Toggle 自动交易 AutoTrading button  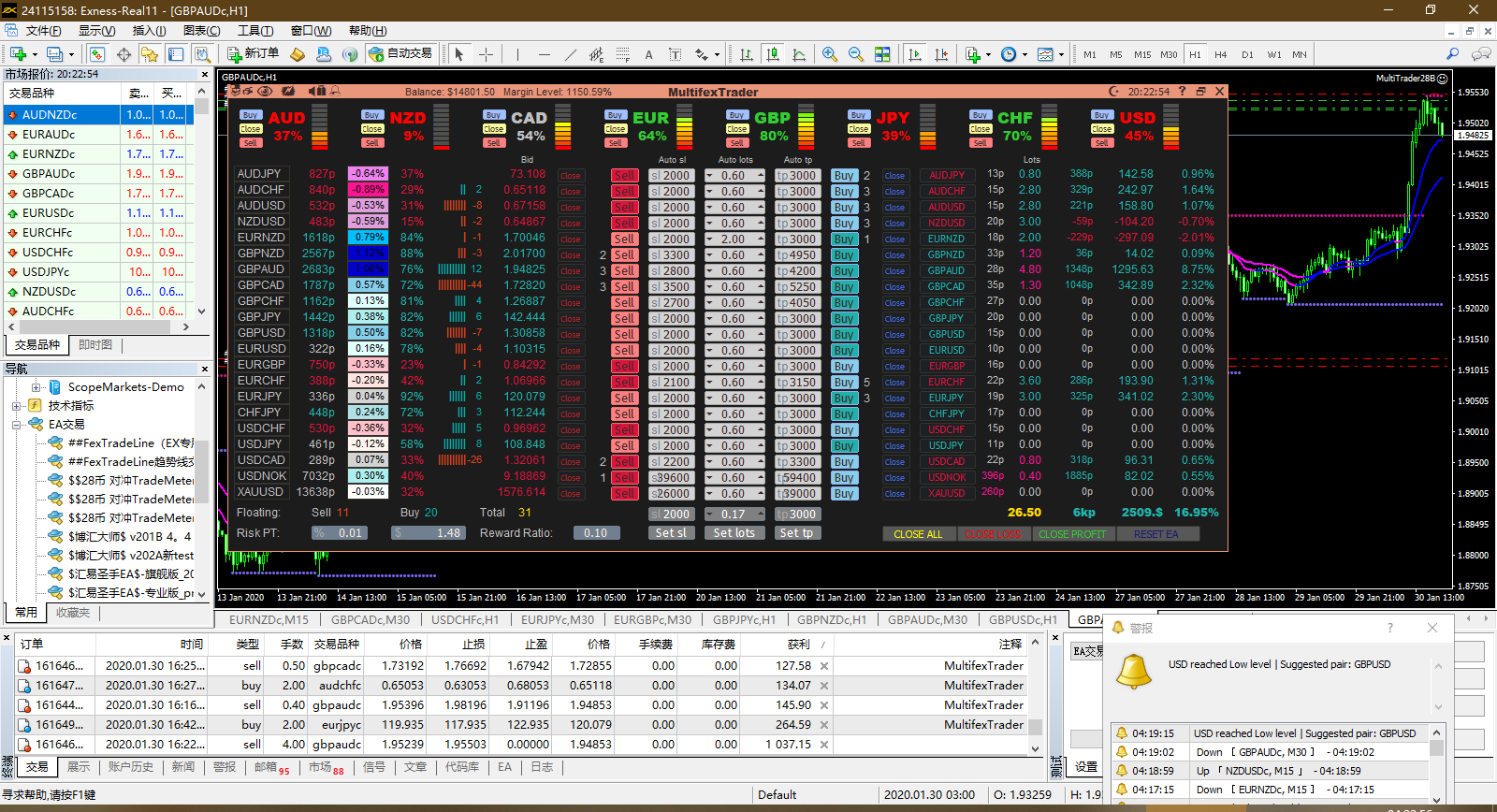pyautogui.click(x=401, y=54)
